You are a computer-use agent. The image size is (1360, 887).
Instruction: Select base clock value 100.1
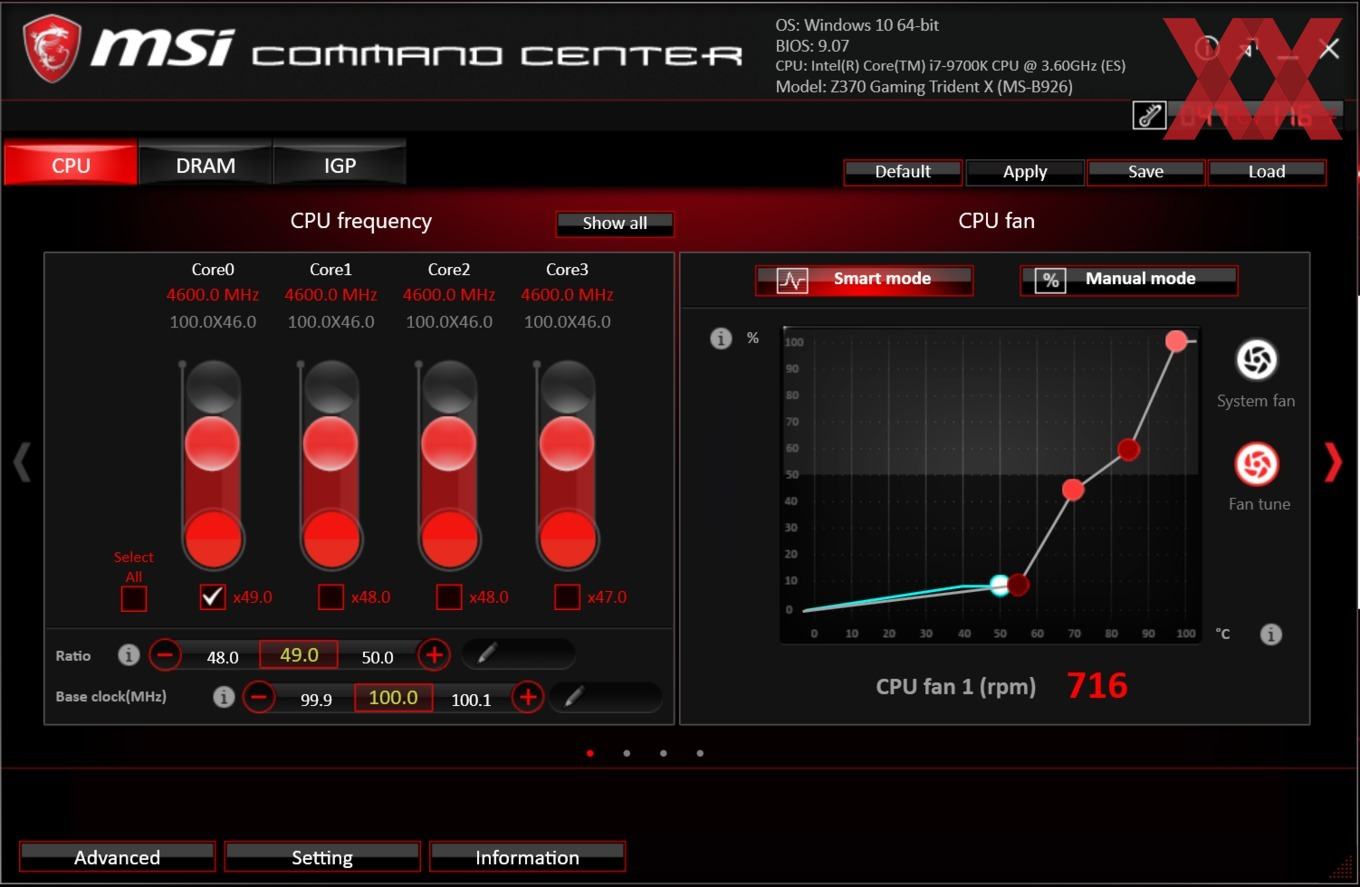[471, 699]
